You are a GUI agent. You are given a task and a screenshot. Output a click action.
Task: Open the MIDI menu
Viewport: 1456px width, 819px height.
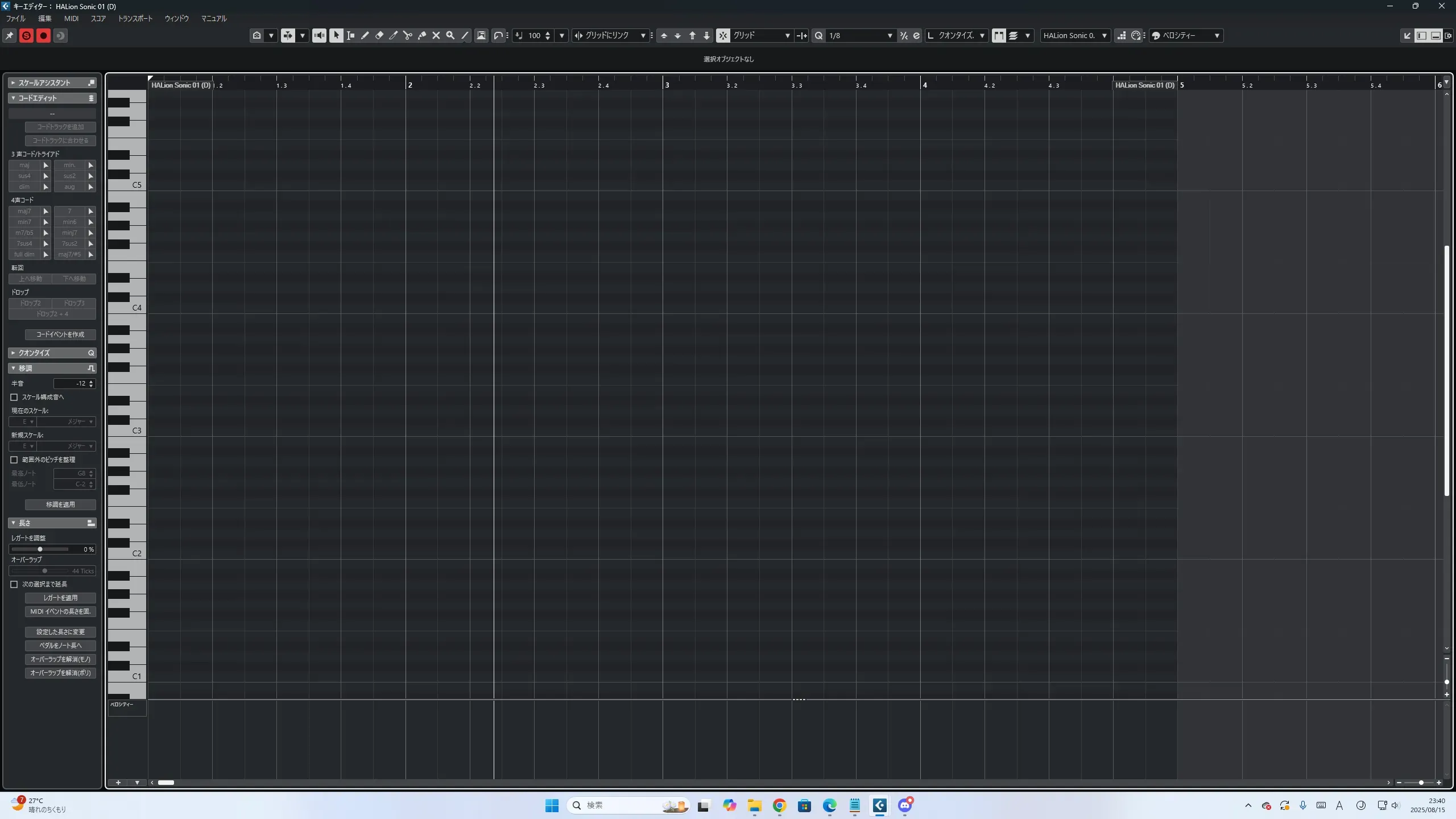pos(71,18)
